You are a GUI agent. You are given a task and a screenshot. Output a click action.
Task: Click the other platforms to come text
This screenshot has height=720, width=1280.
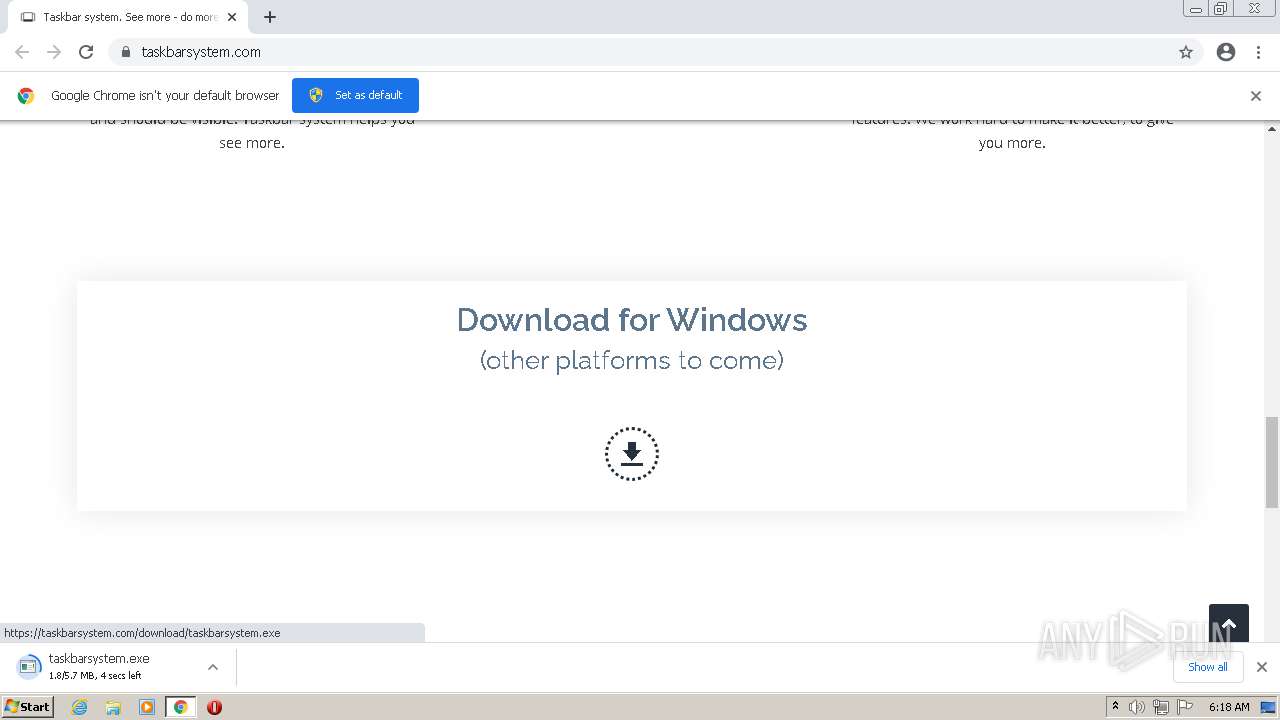click(x=632, y=360)
